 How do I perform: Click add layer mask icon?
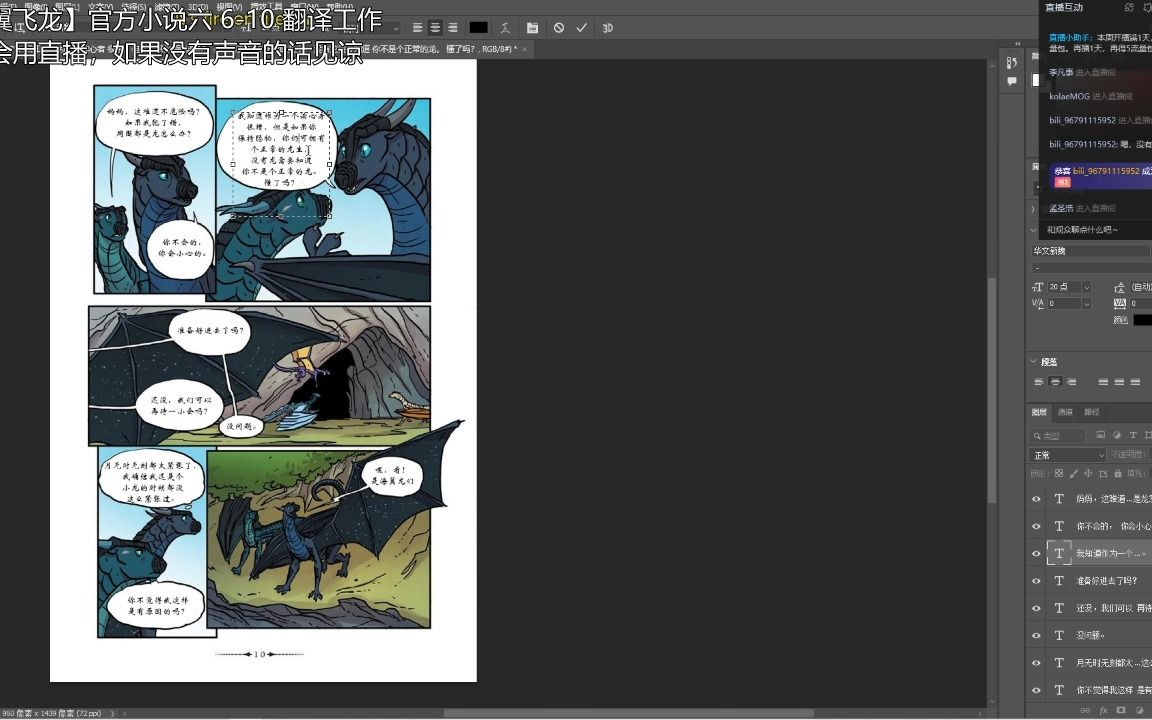1121,710
